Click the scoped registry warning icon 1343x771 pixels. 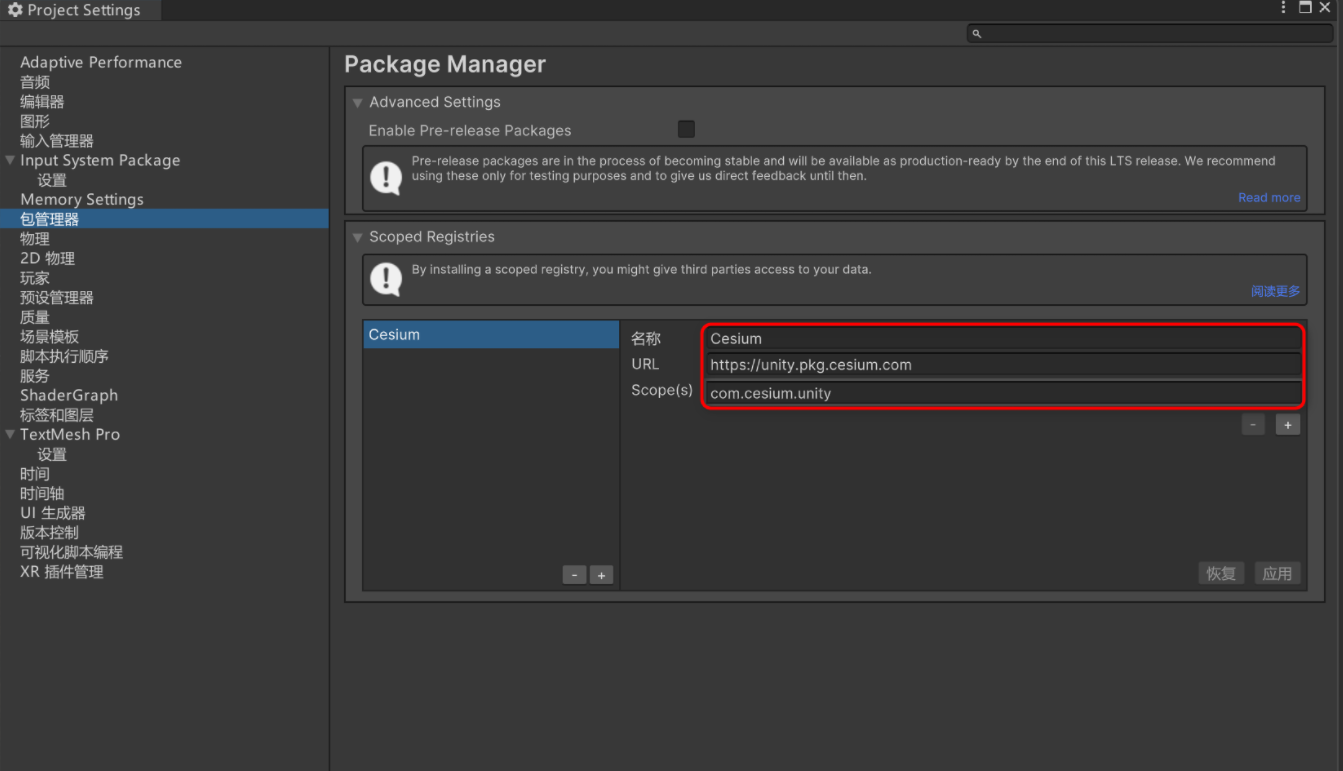tap(386, 279)
